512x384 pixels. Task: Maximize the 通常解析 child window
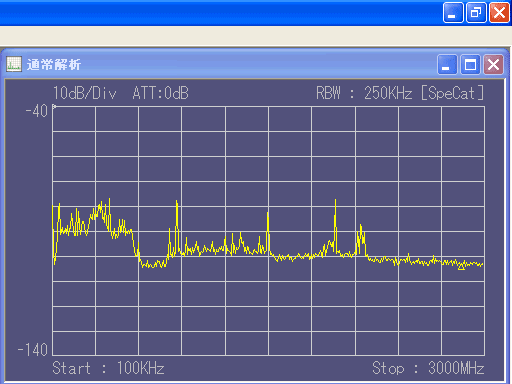point(470,64)
